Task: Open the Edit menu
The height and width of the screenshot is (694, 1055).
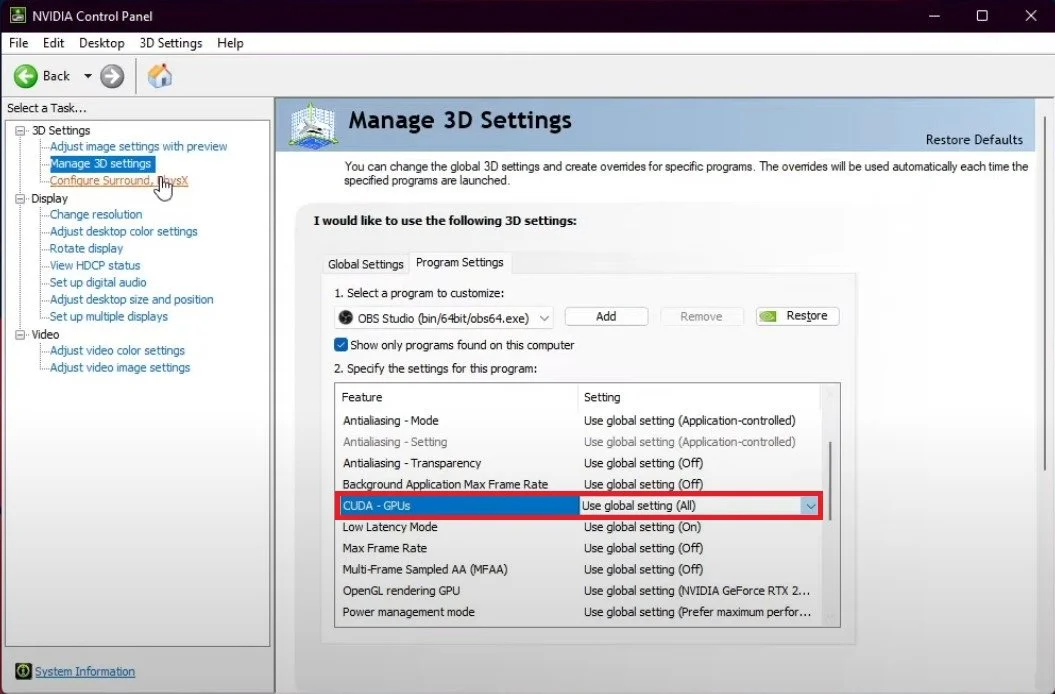Action: (x=53, y=43)
